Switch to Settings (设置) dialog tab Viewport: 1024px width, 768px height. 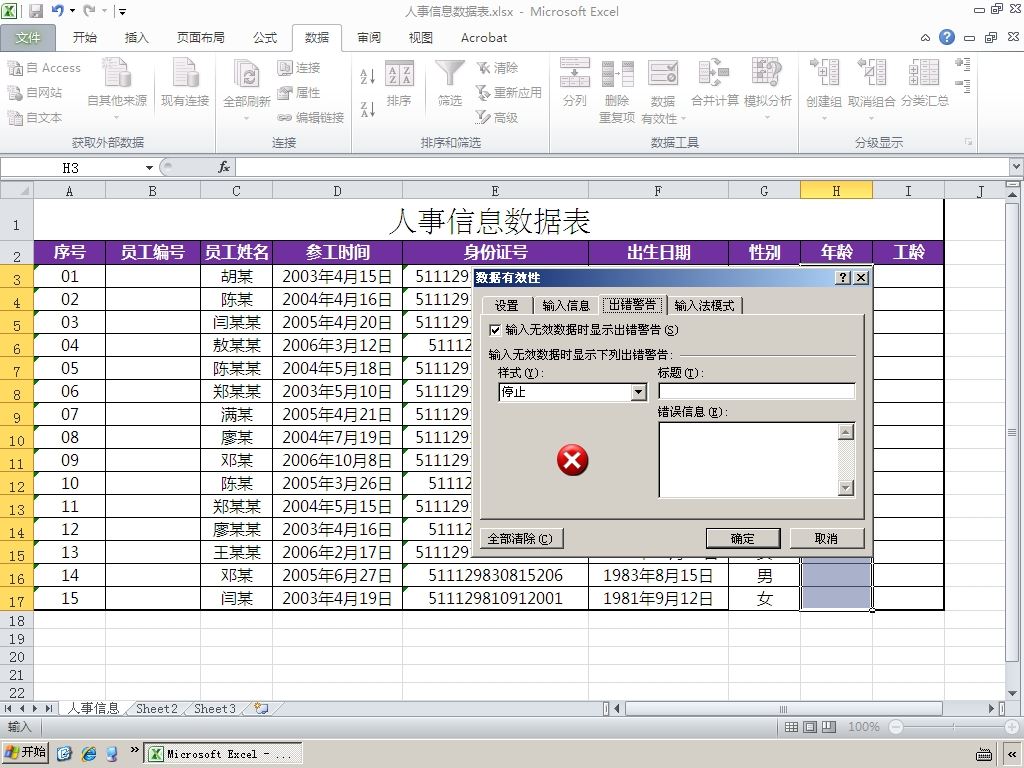507,306
